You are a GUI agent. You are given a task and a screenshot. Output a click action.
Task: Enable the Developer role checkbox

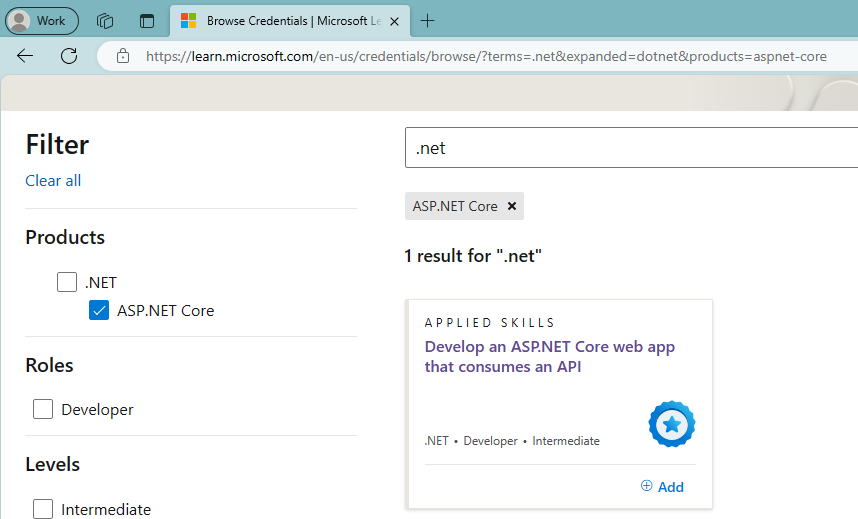pos(43,409)
